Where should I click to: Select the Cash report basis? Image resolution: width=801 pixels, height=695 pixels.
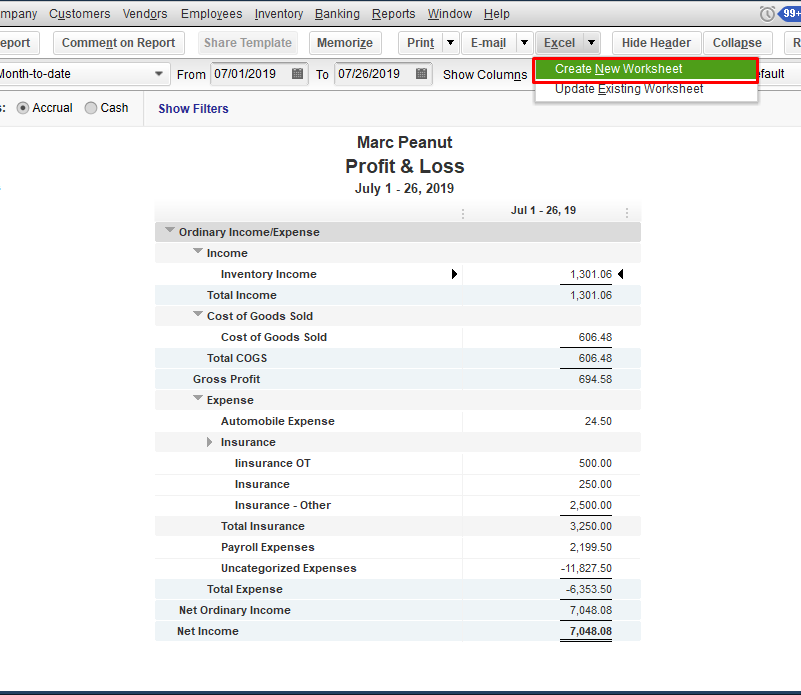[90, 108]
